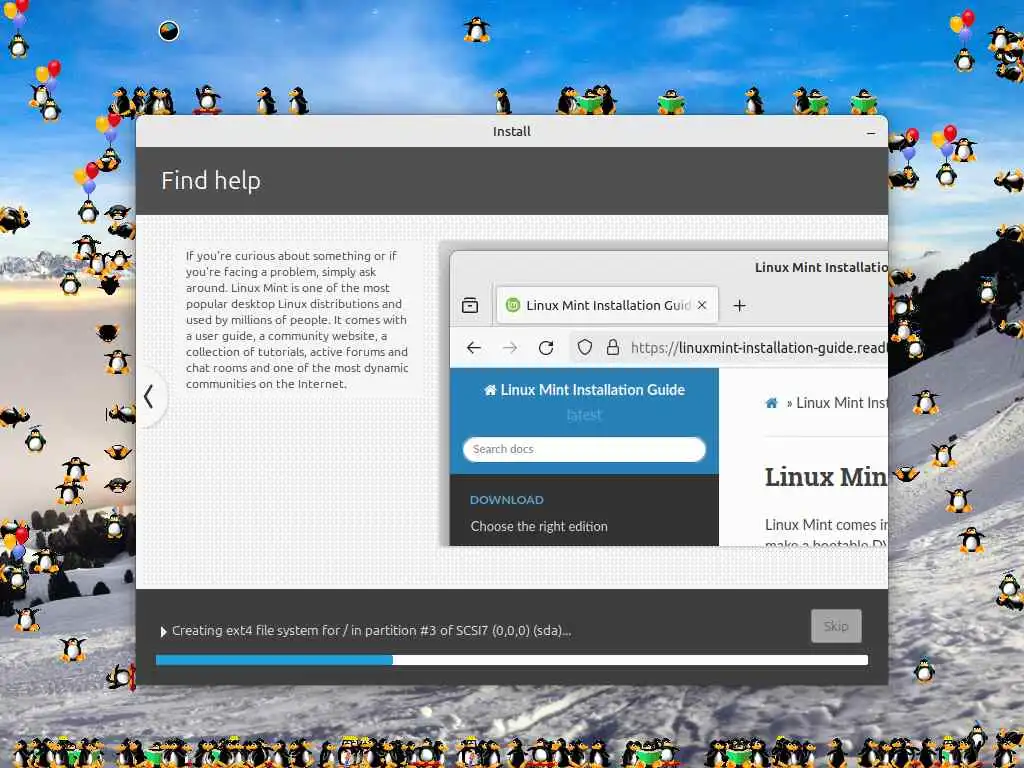This screenshot has height=768, width=1024.
Task: Click the padlock icon in the address bar
Action: click(613, 347)
